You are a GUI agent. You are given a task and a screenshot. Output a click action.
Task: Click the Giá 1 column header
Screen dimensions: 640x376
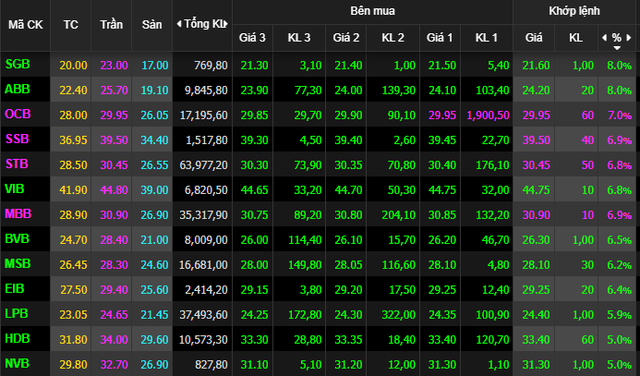pos(440,38)
